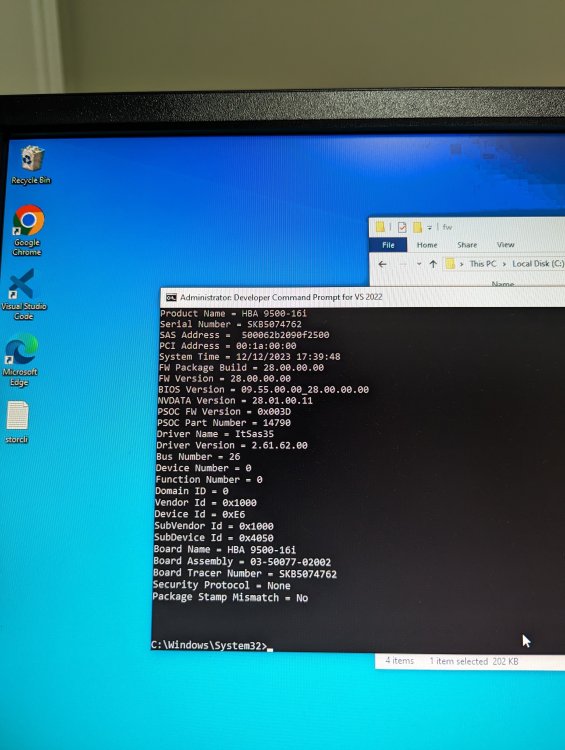The height and width of the screenshot is (750, 565).
Task: Launch Microsoft Edge desktop shortcut
Action: click(x=21, y=360)
